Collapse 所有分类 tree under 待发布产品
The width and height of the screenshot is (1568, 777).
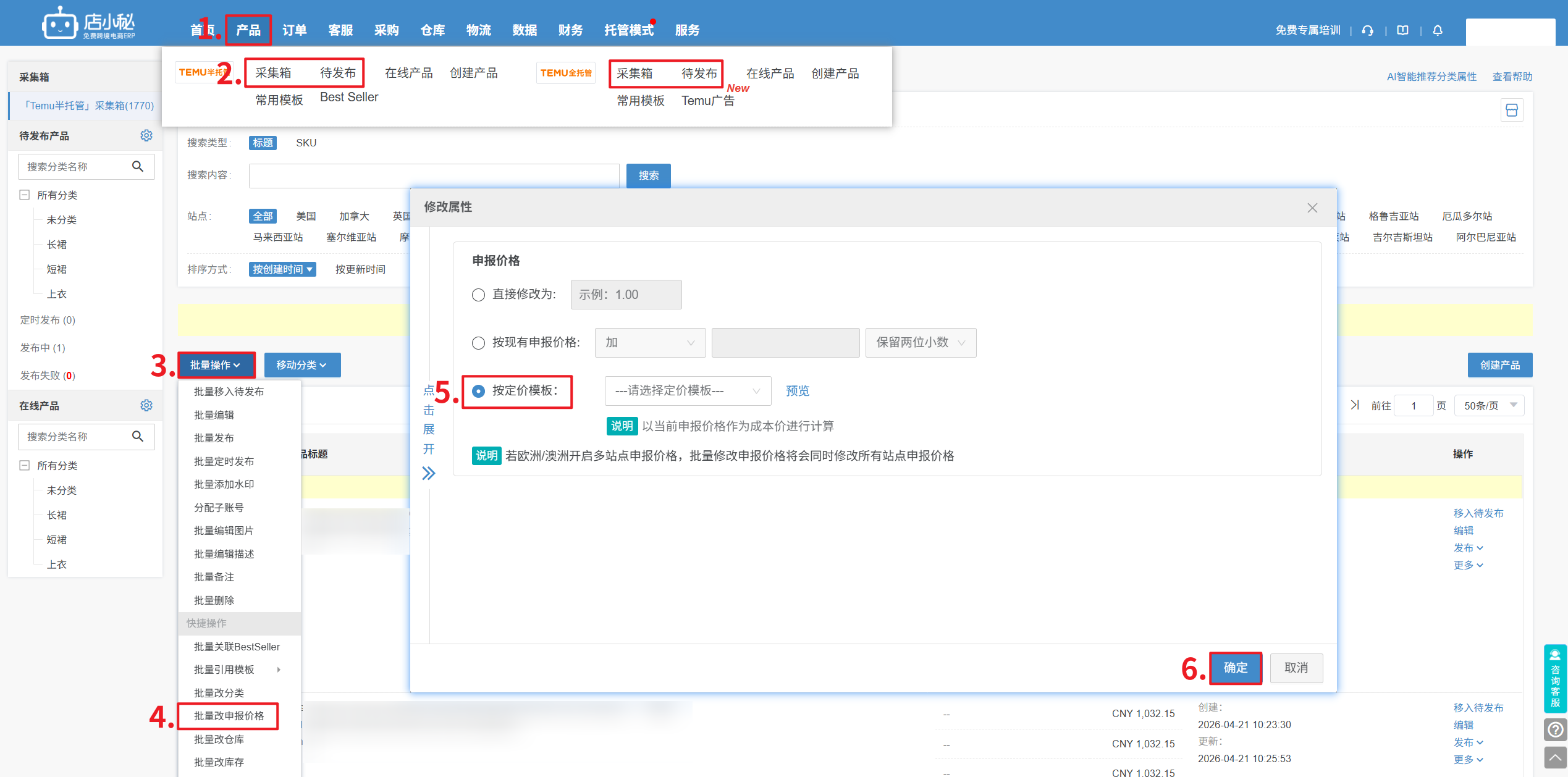coord(25,195)
